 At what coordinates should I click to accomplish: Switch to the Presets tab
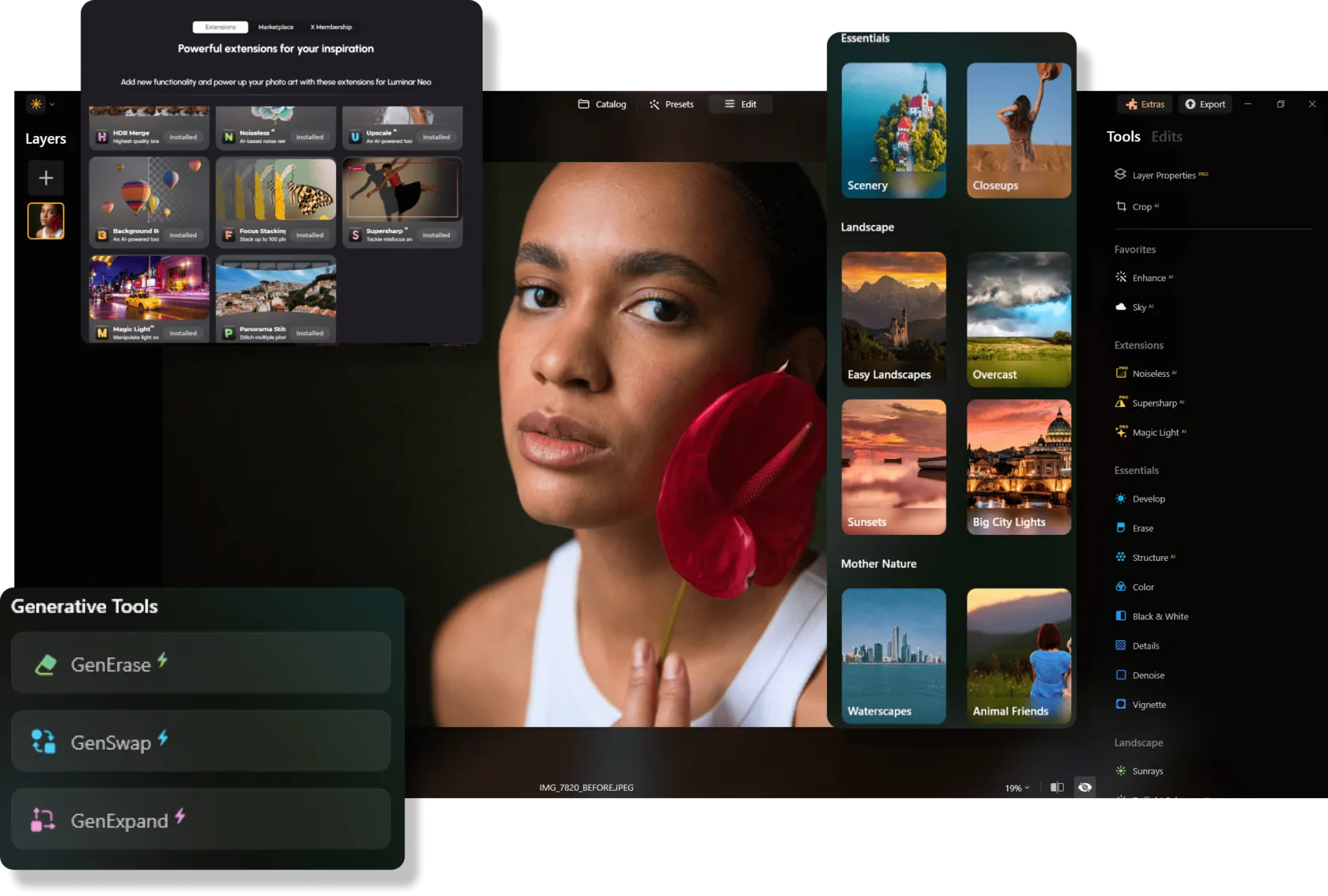(x=671, y=104)
